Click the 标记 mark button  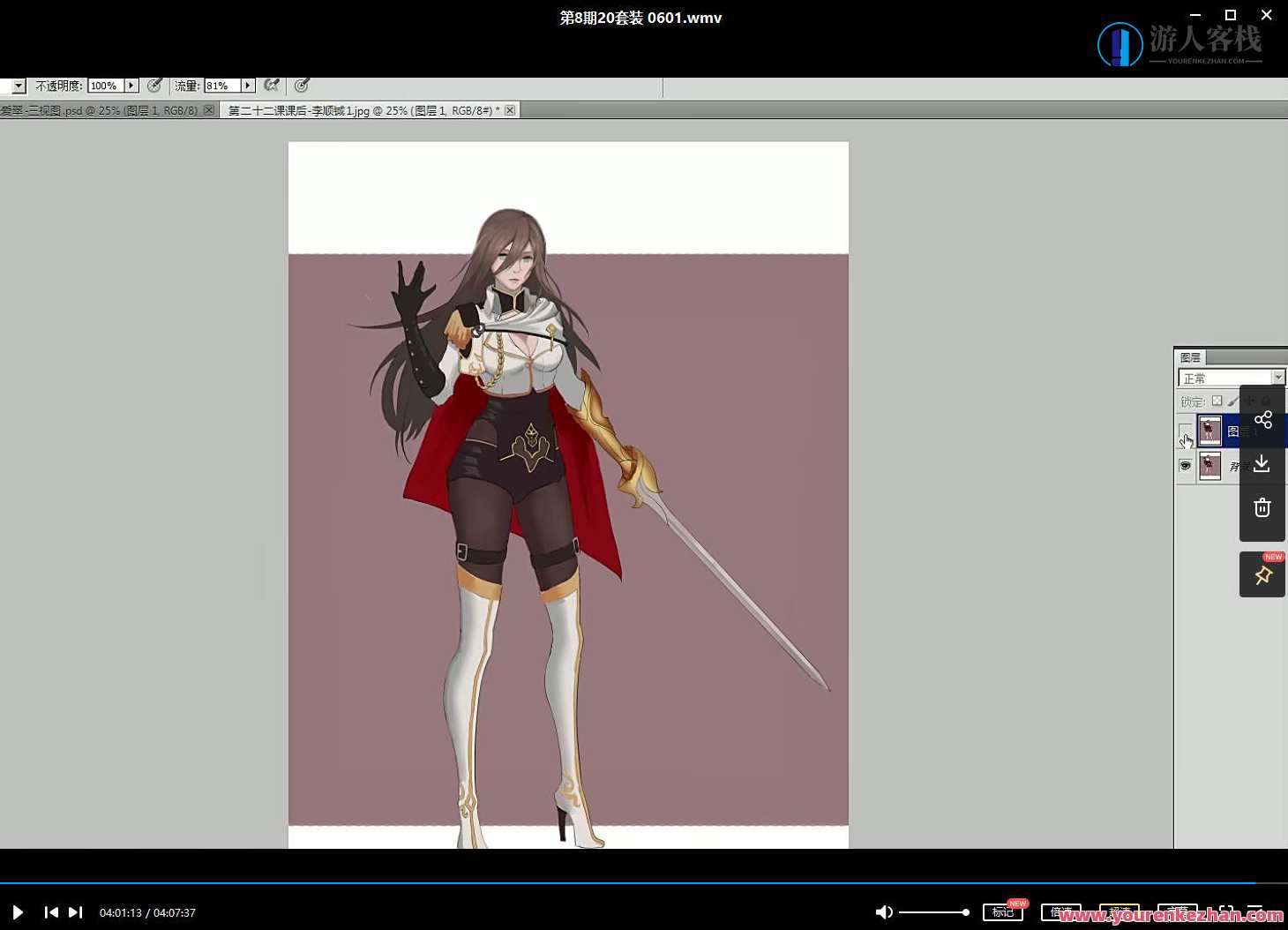pyautogui.click(x=1002, y=912)
